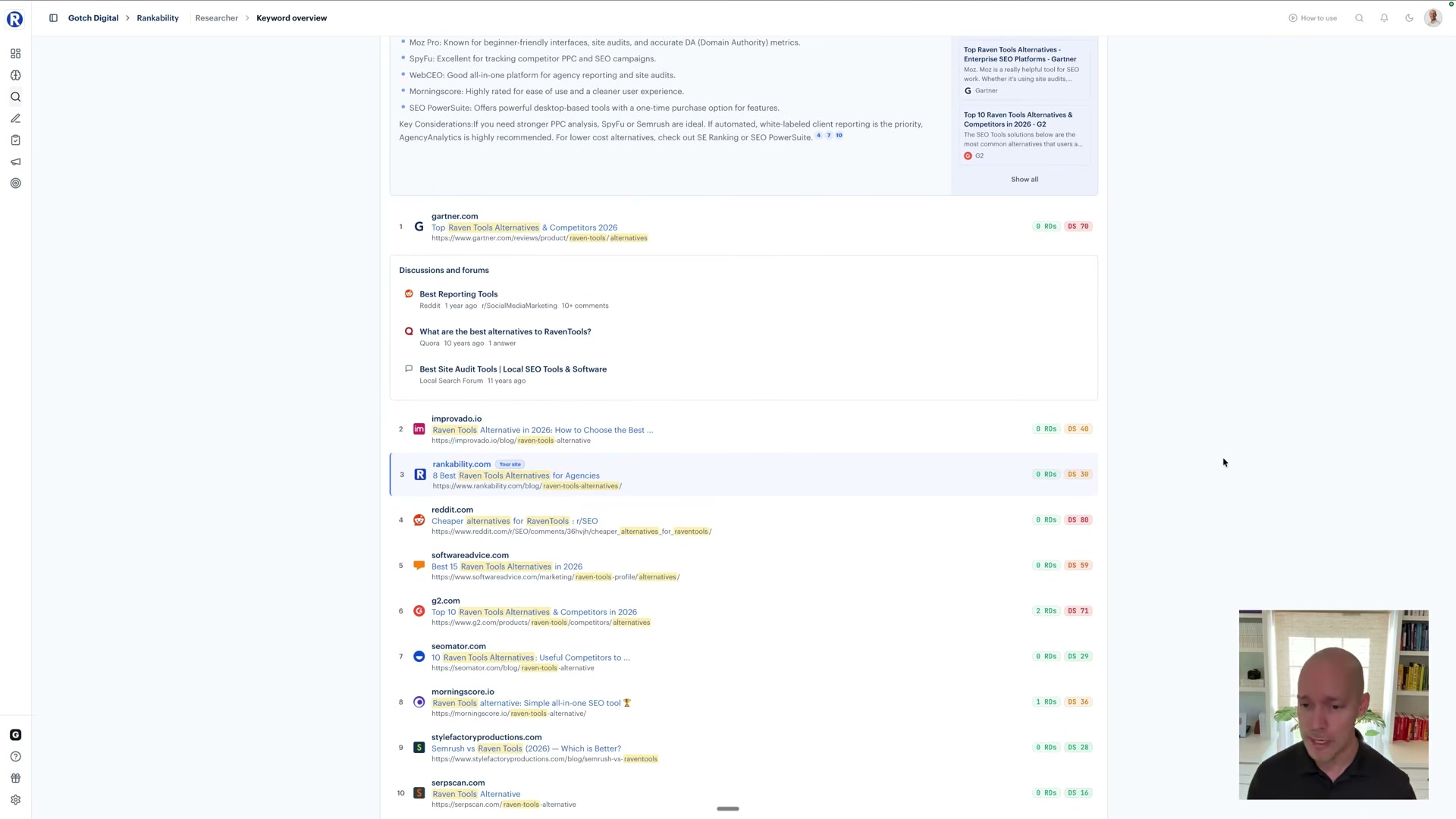Click the Your site badge
This screenshot has height=819, width=1456.
(510, 464)
